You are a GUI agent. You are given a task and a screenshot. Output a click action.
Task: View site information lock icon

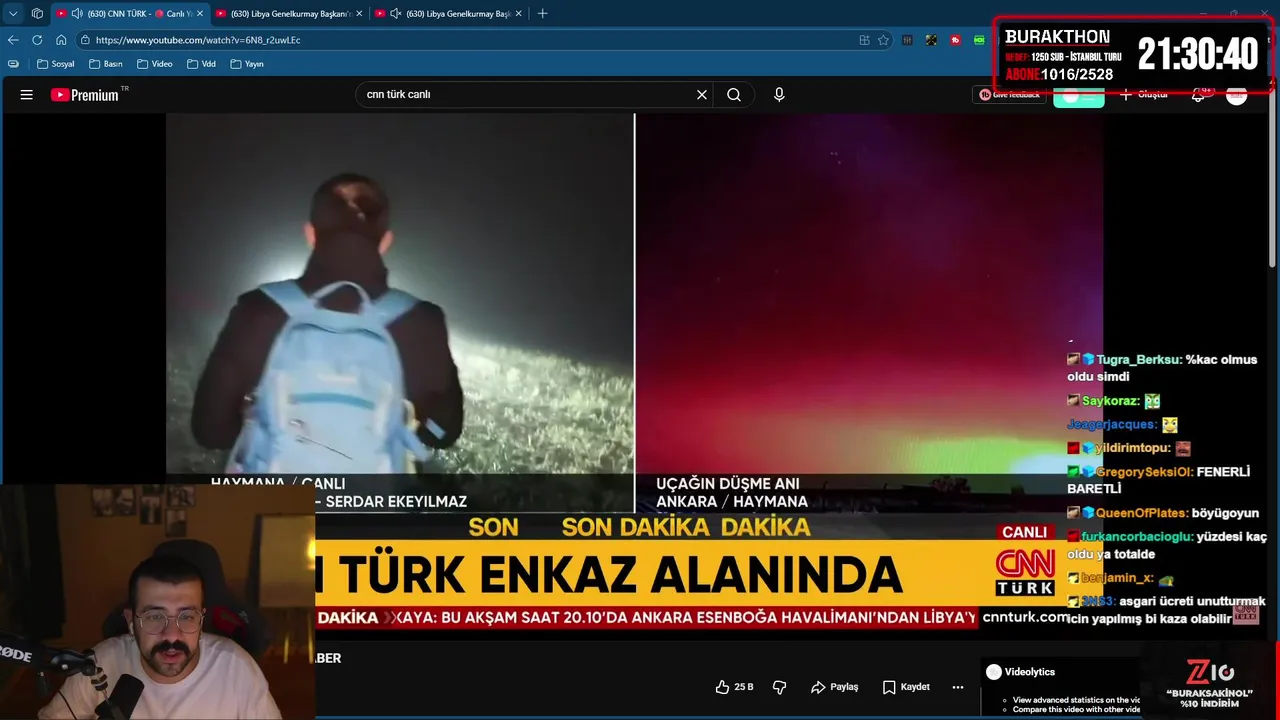pos(86,40)
